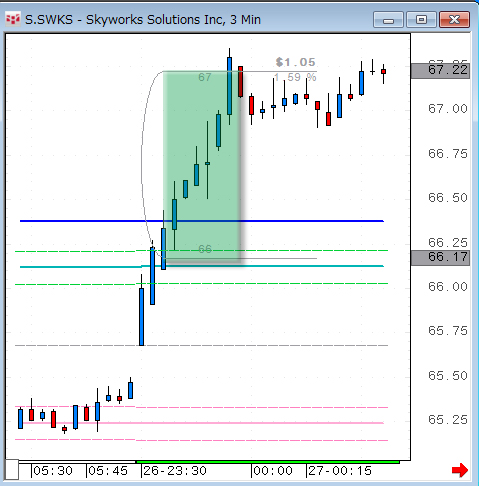The width and height of the screenshot is (479, 486).
Task: Minimize the S.SWKS chart window
Action: pos(388,20)
